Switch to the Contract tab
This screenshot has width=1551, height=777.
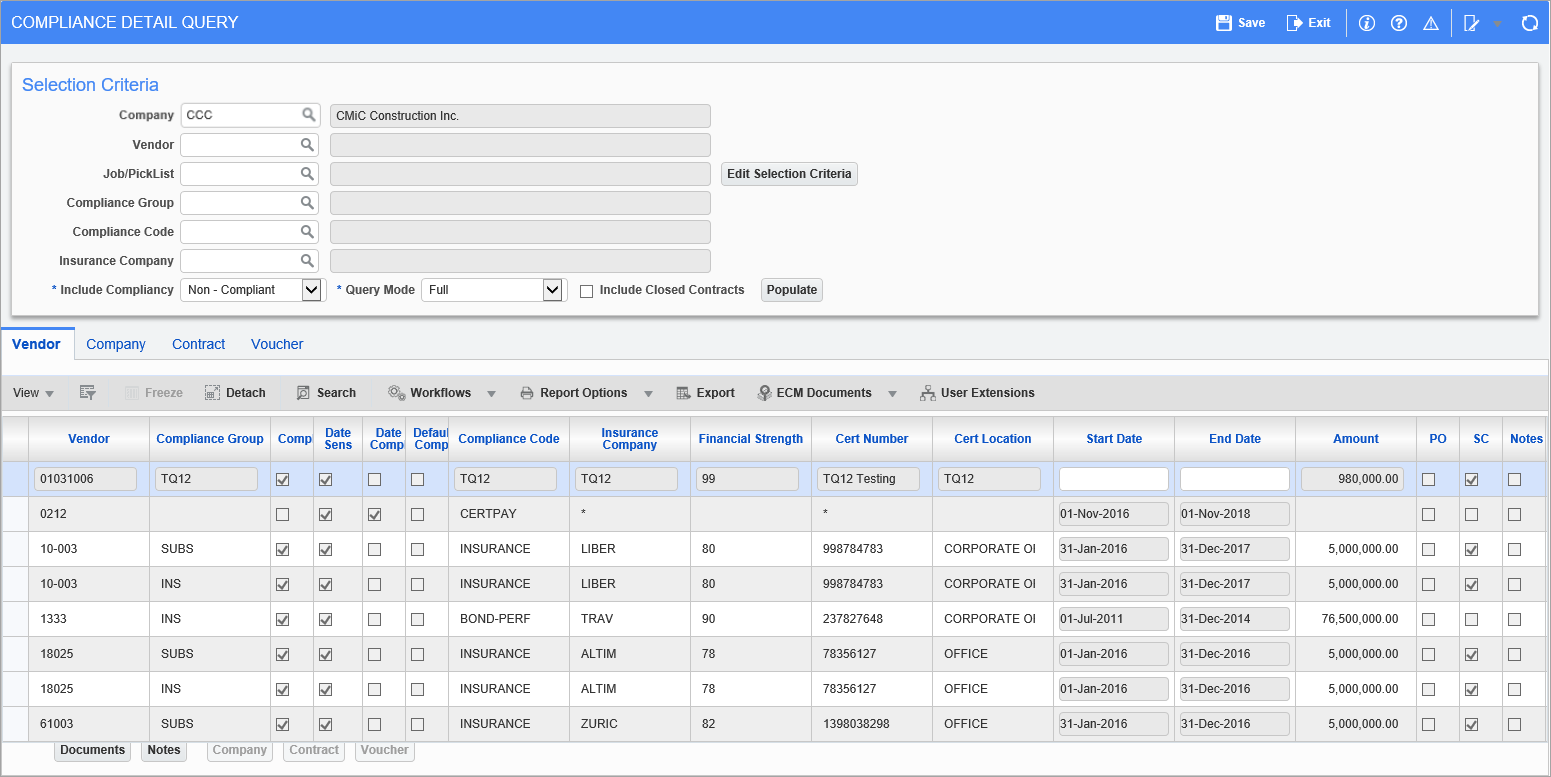tap(198, 344)
